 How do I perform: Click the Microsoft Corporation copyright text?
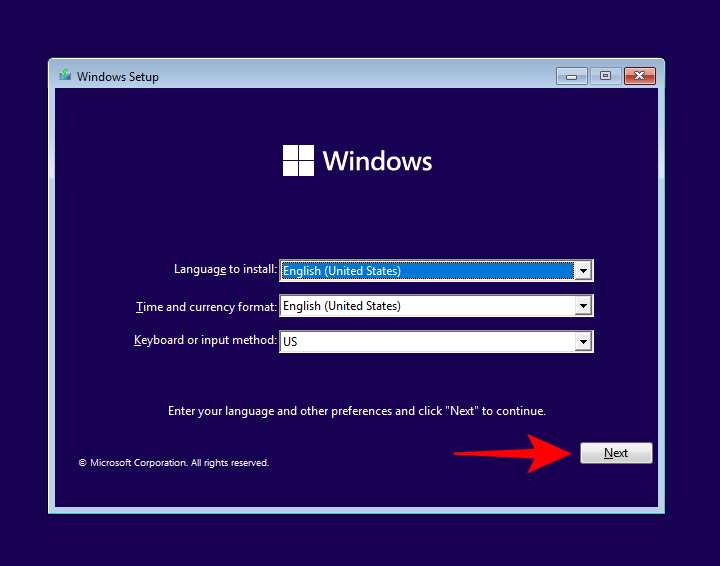coord(174,463)
